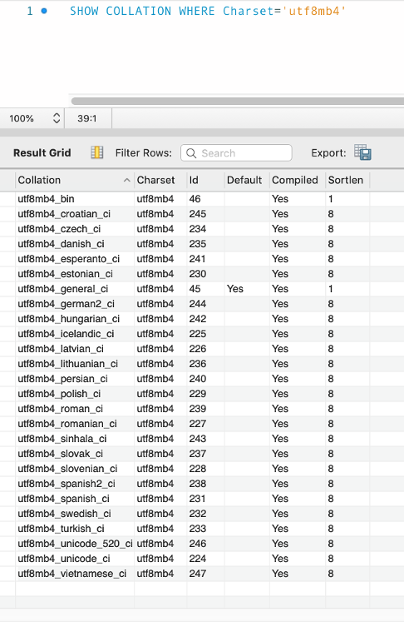The height and width of the screenshot is (622, 404).
Task: Select the utf8mb4_bin row
Action: 193,199
